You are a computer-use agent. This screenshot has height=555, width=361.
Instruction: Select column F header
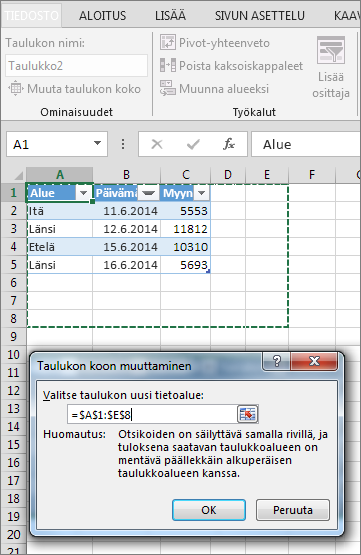click(312, 175)
